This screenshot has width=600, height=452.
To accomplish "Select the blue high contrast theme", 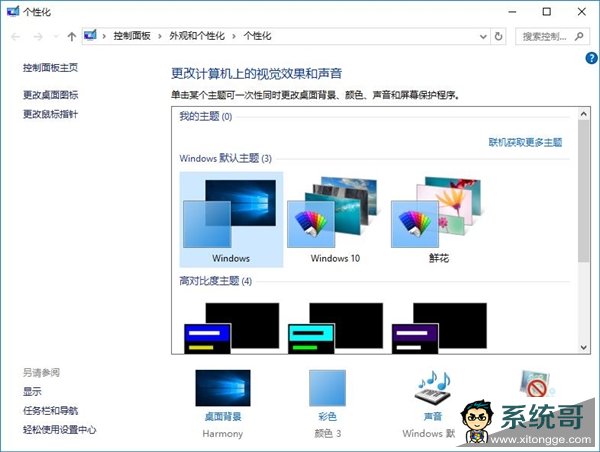I will pyautogui.click(x=231, y=328).
